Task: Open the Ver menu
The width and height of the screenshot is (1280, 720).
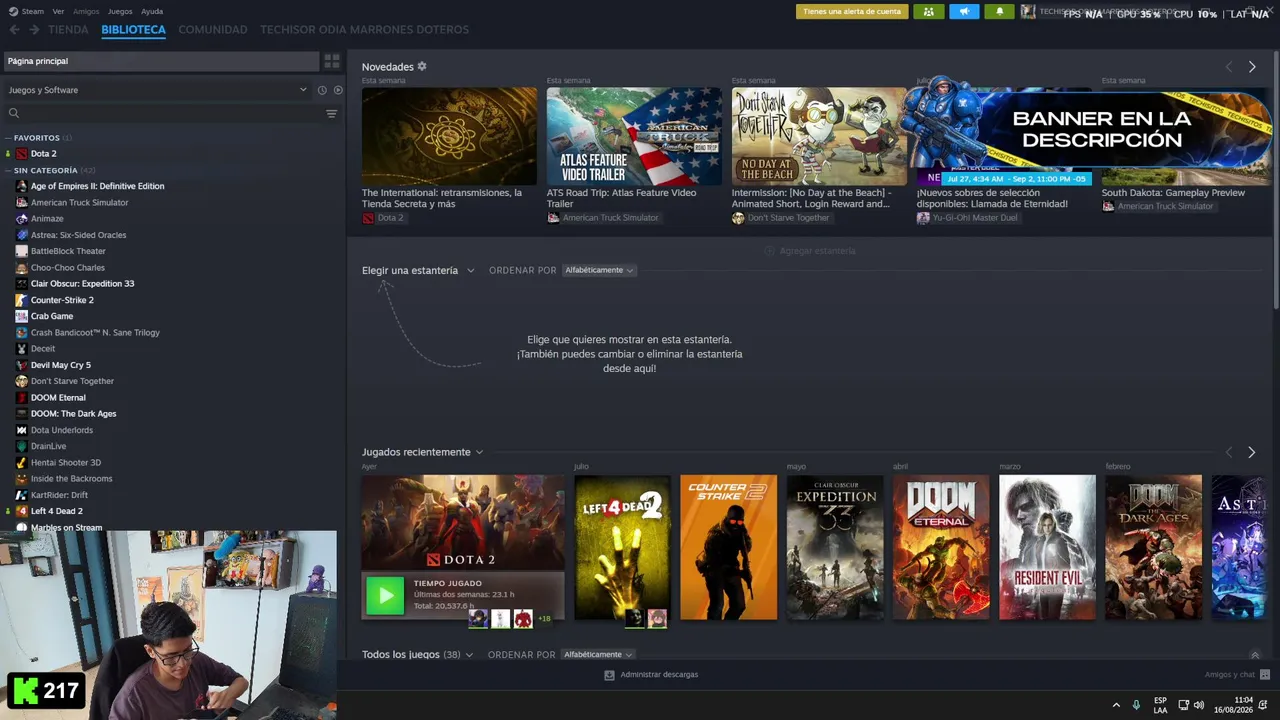Action: click(x=58, y=11)
